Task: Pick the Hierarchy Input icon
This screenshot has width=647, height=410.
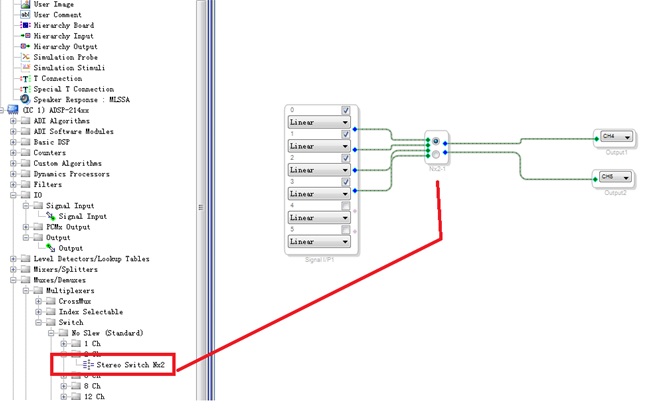Action: 26,36
